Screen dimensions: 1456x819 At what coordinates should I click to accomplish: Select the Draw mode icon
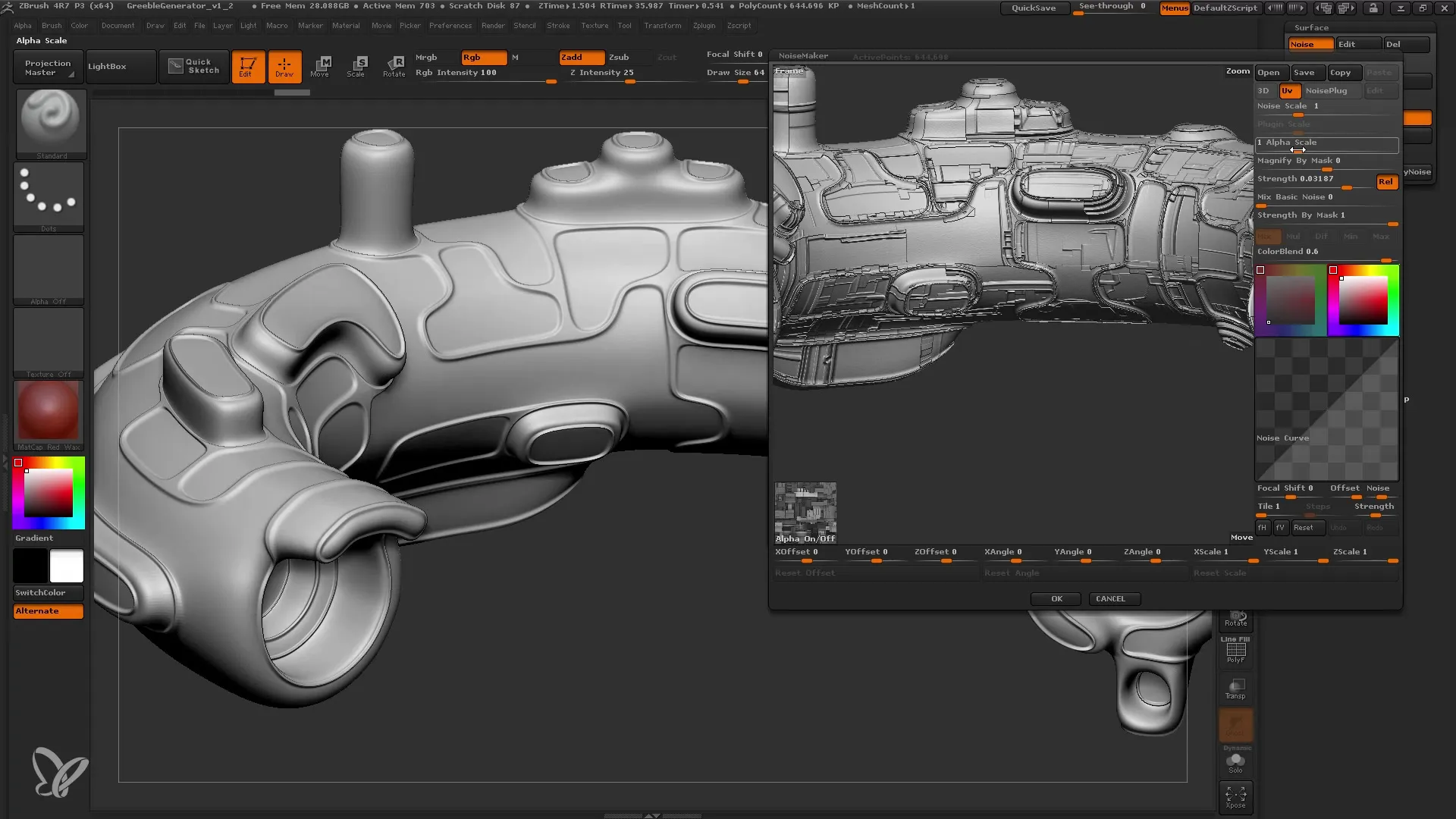[284, 65]
